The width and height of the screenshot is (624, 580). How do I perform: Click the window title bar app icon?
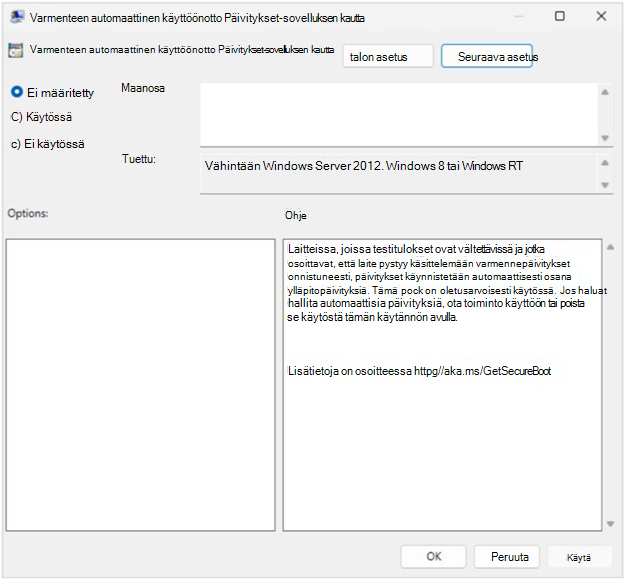tap(17, 17)
